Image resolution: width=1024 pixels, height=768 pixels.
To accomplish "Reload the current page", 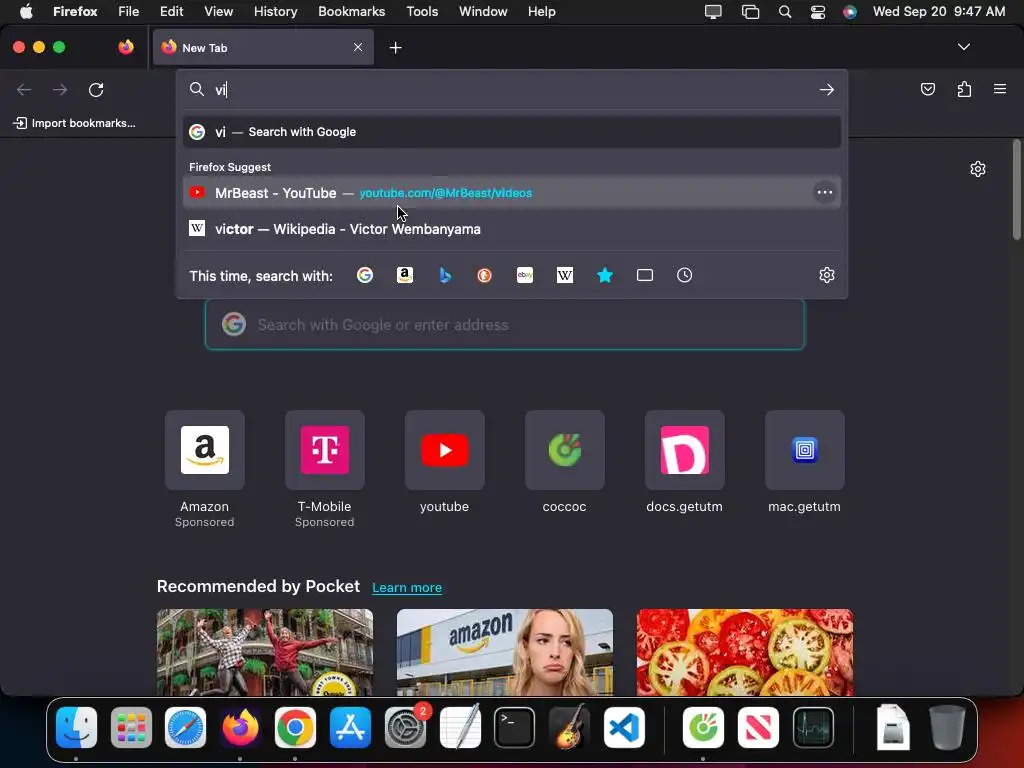I will (96, 89).
